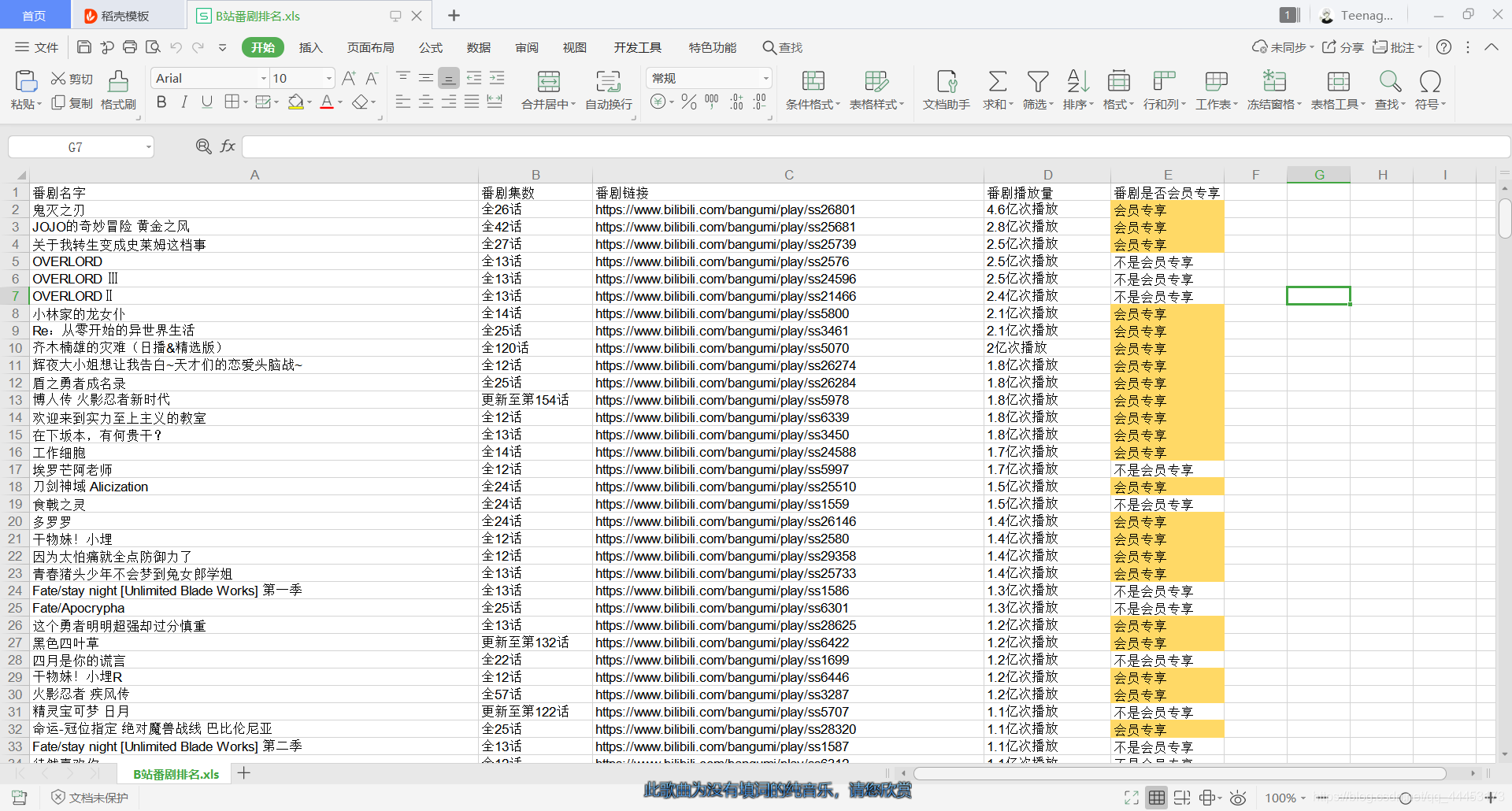1512x811 pixels.
Task: Open Print Preview icon
Action: click(x=153, y=47)
